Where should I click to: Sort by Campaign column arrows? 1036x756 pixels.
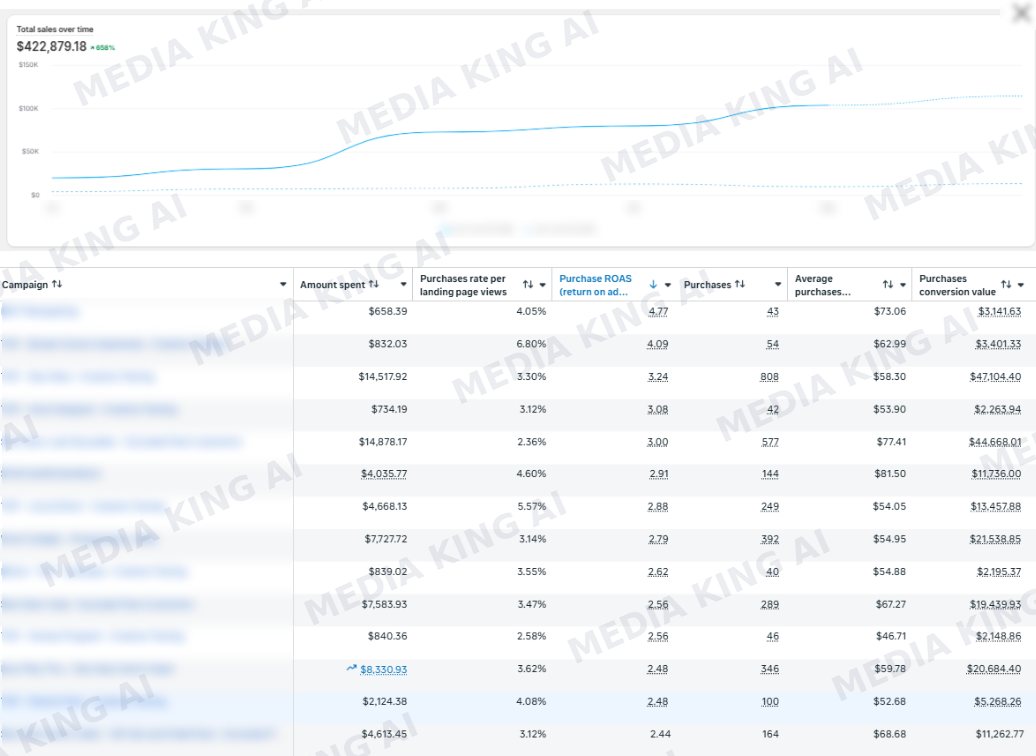(57, 284)
